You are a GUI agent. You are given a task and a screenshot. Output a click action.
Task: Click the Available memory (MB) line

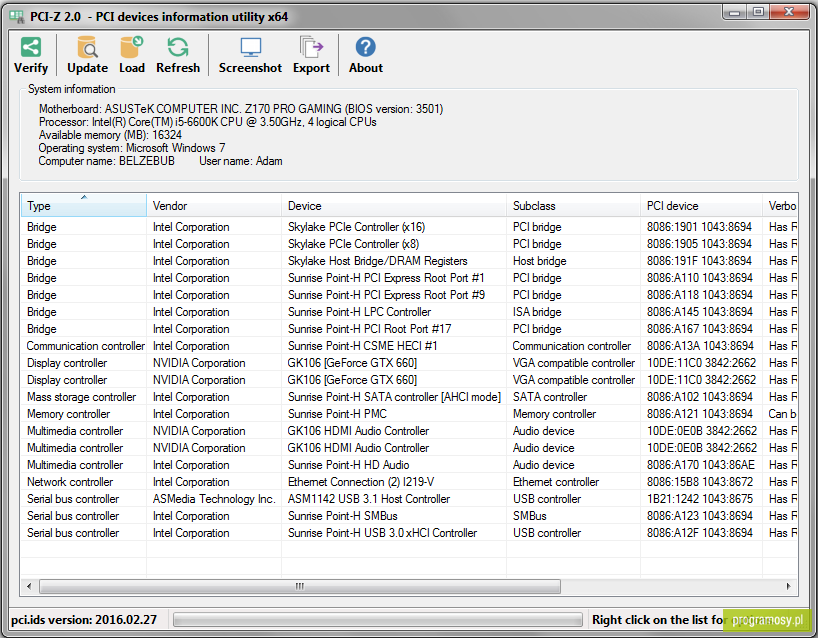click(x=110, y=135)
